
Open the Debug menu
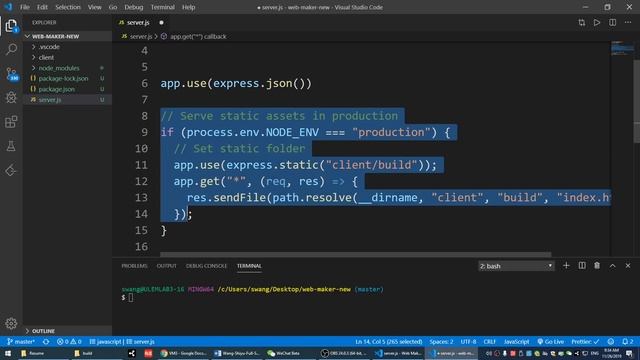tap(133, 7)
